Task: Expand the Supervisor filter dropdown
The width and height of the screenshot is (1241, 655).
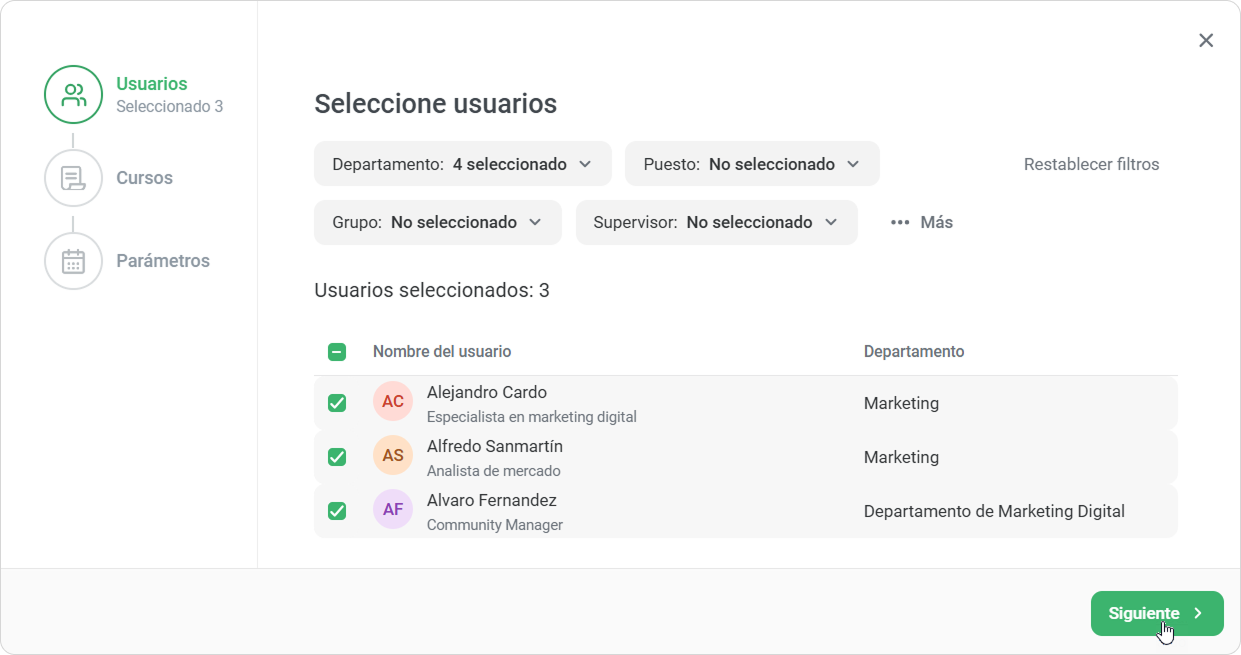Action: pos(717,222)
